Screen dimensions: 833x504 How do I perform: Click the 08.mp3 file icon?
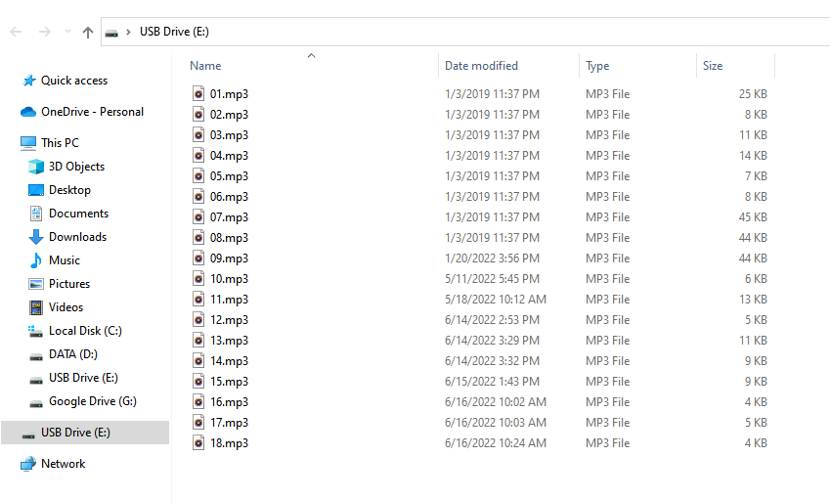[x=198, y=238]
